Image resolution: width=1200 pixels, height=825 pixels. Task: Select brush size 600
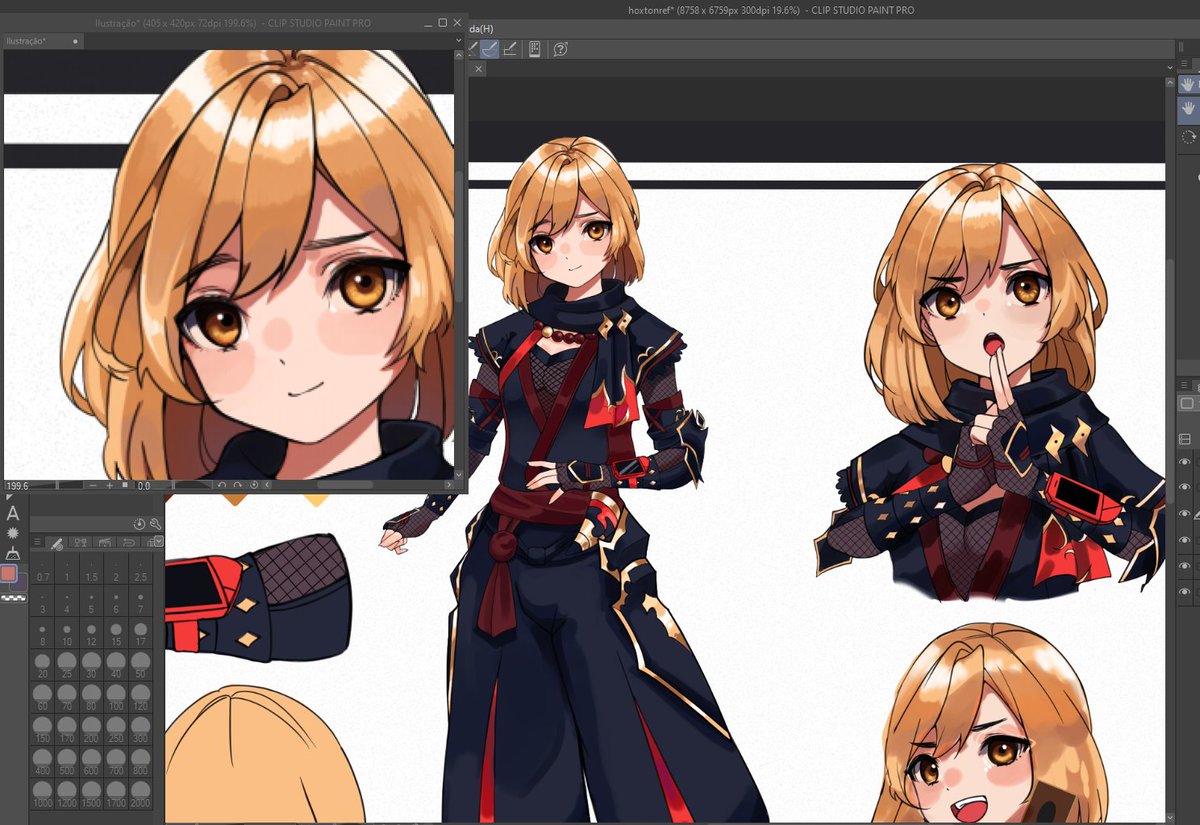[91, 762]
